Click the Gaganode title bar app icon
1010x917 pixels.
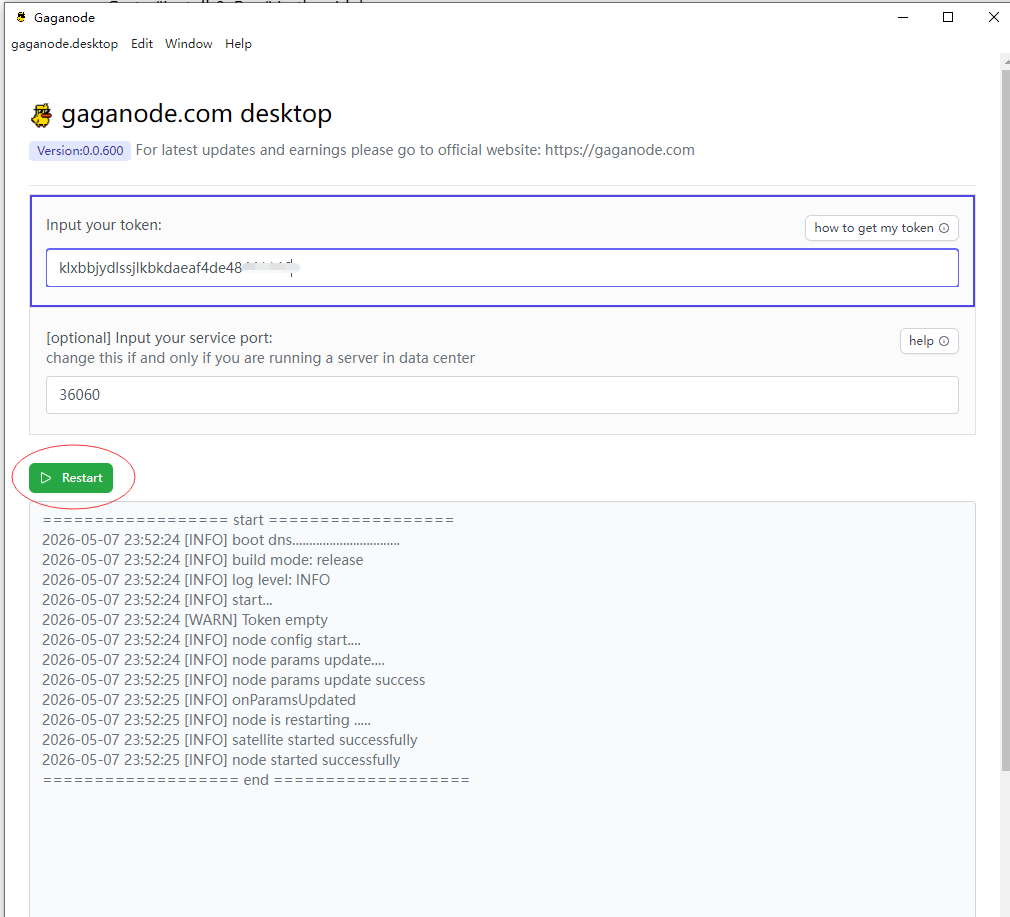[21, 17]
